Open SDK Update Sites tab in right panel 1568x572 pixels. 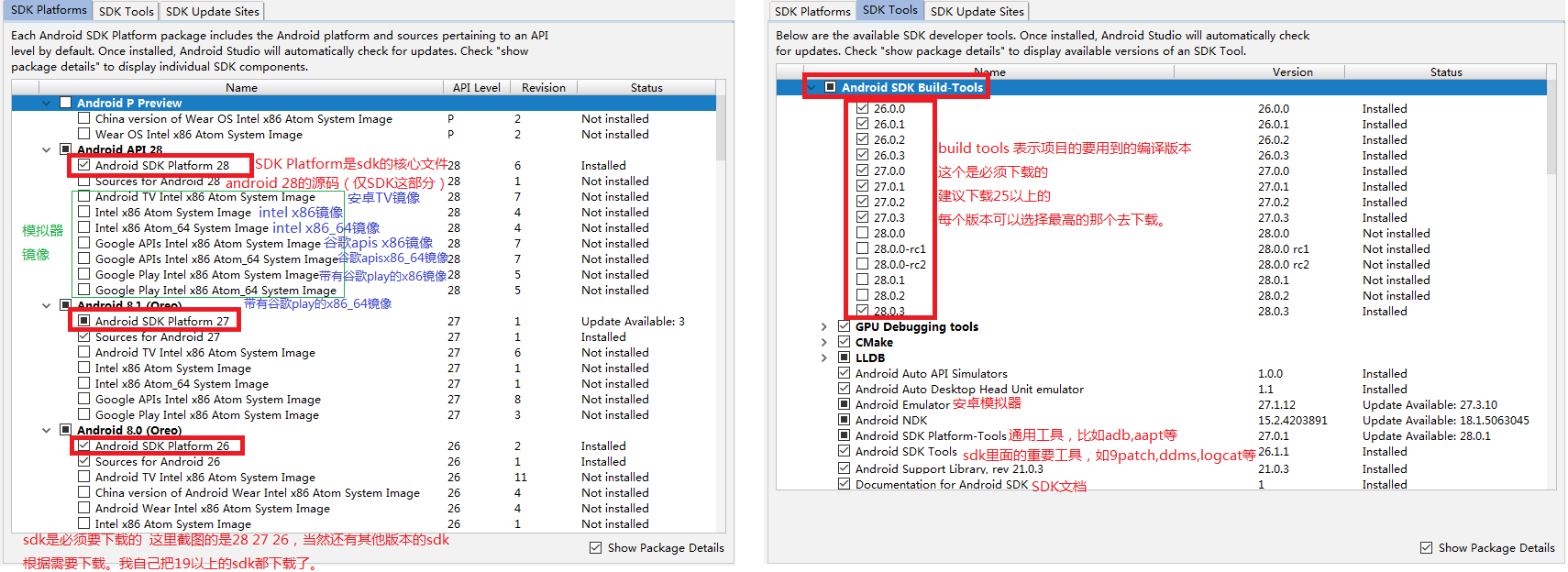(977, 11)
